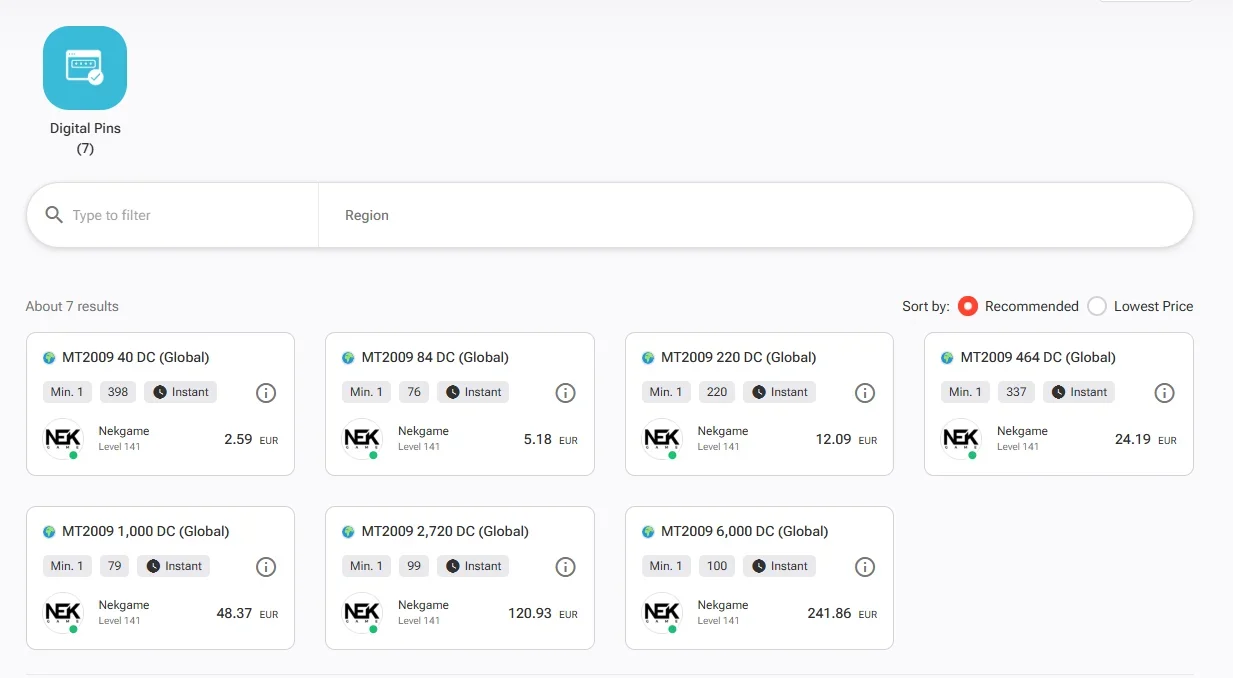Viewport: 1233px width, 678px height.
Task: Click the search magnifier icon in filter bar
Action: point(54,215)
